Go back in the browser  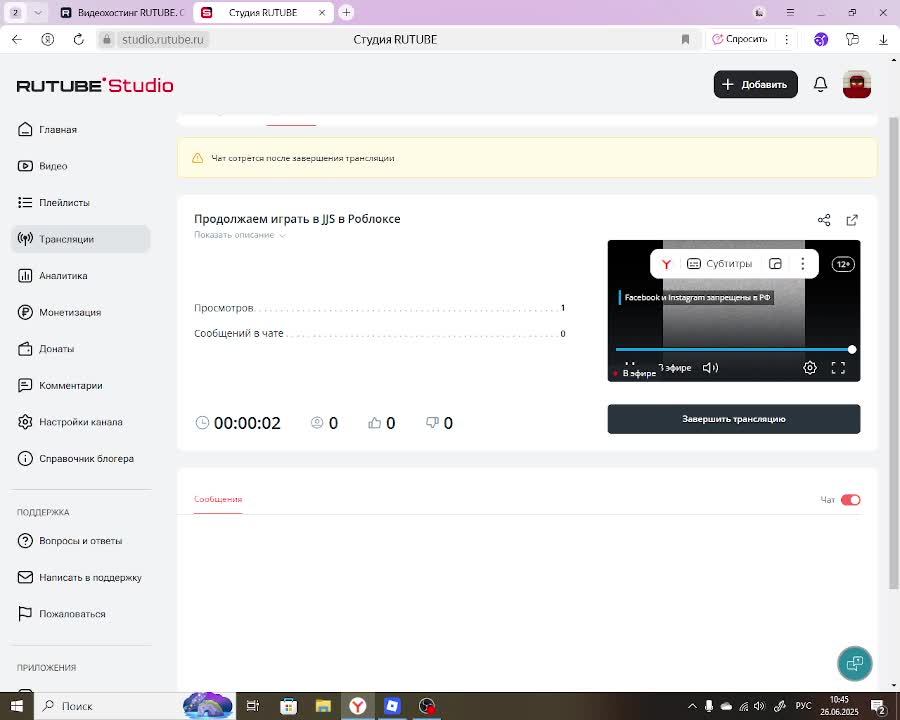coord(17,39)
